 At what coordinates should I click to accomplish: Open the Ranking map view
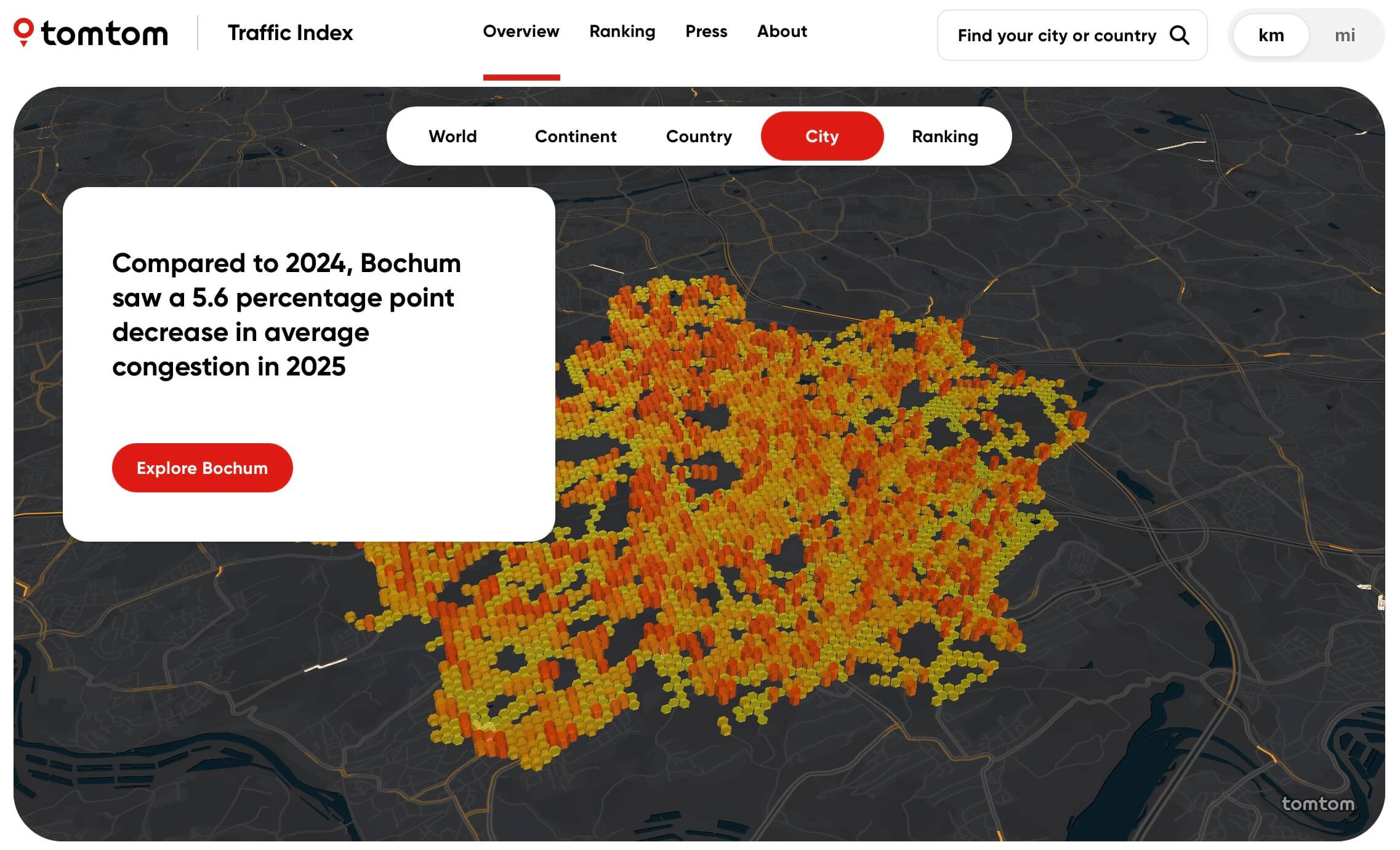pyautogui.click(x=944, y=136)
